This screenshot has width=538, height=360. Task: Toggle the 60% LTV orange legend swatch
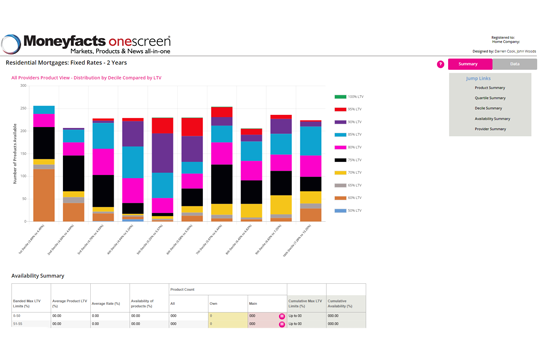pos(340,198)
